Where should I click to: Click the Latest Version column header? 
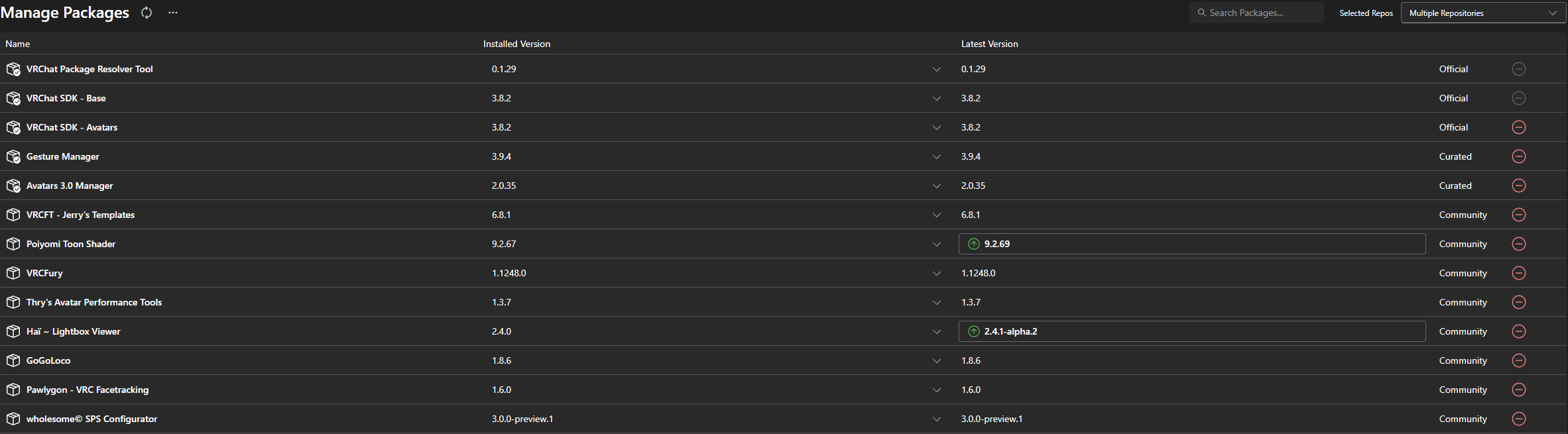tap(989, 44)
